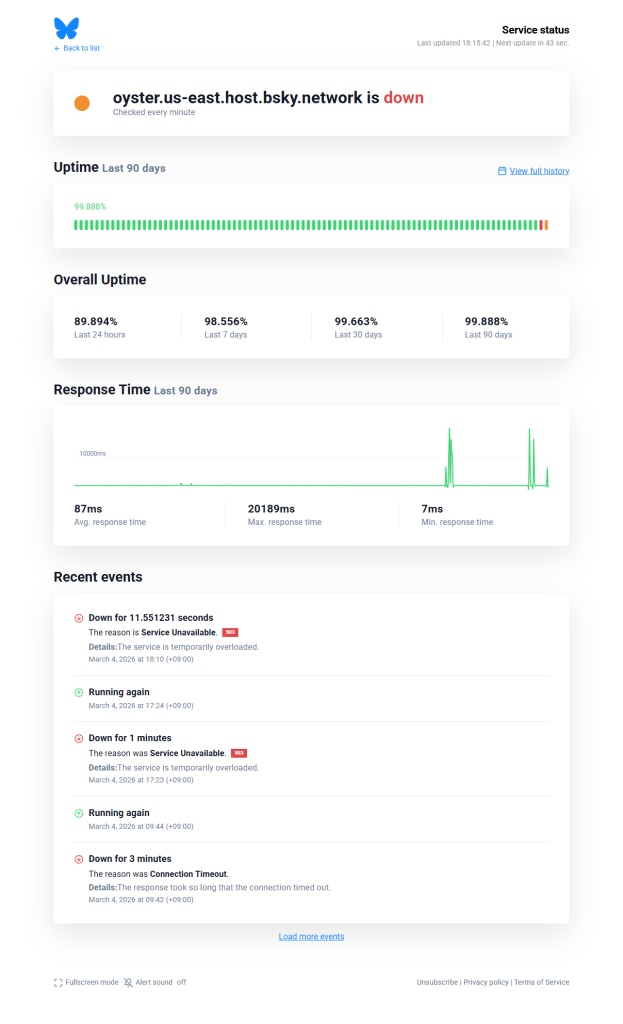Click the fullscreen mode icon
Viewport: 623px width, 1024px height.
pos(58,982)
